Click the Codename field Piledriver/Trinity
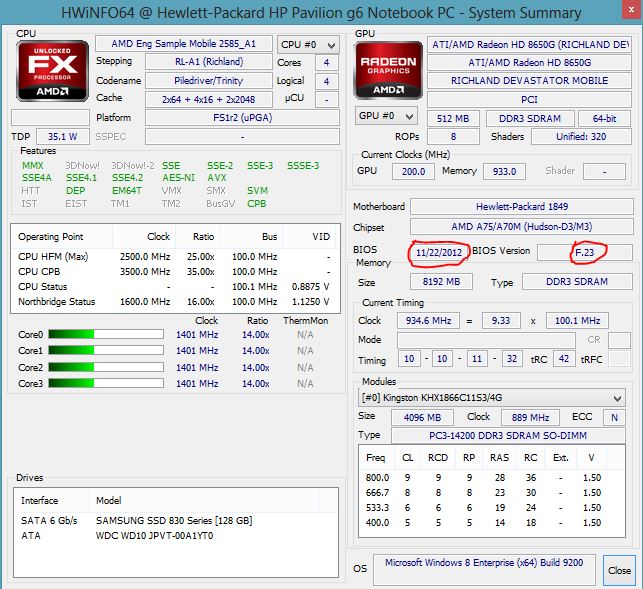Screen dimensions: 643x589 [x=209, y=80]
